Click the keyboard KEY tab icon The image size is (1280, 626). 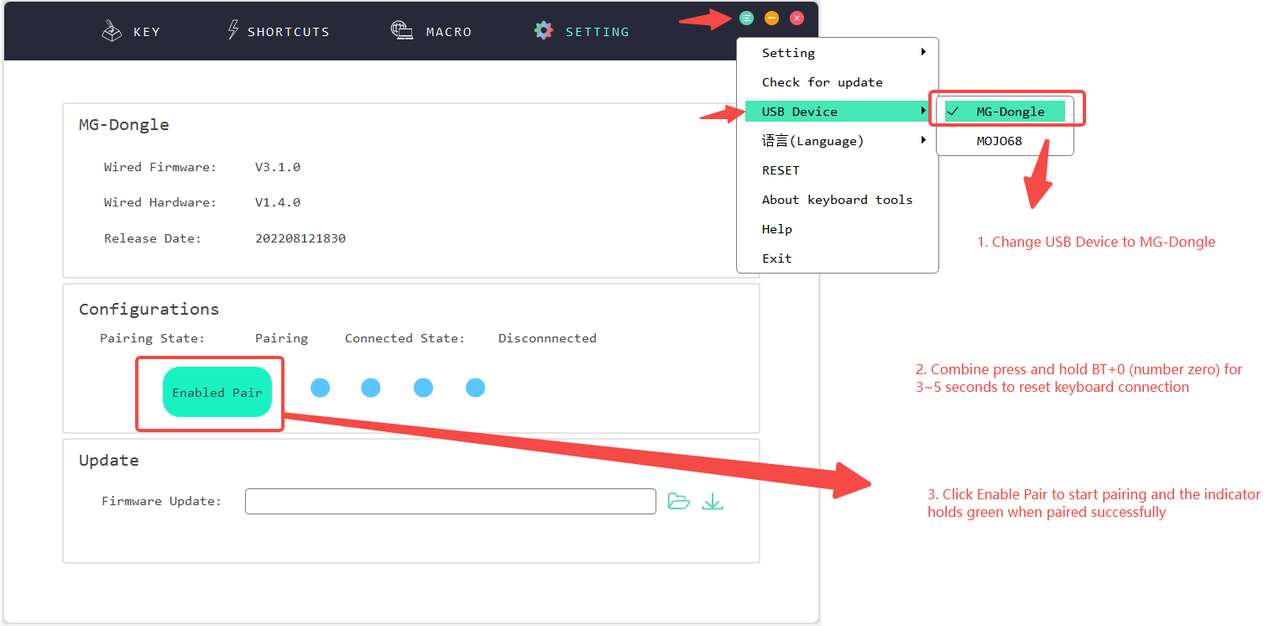[x=112, y=31]
